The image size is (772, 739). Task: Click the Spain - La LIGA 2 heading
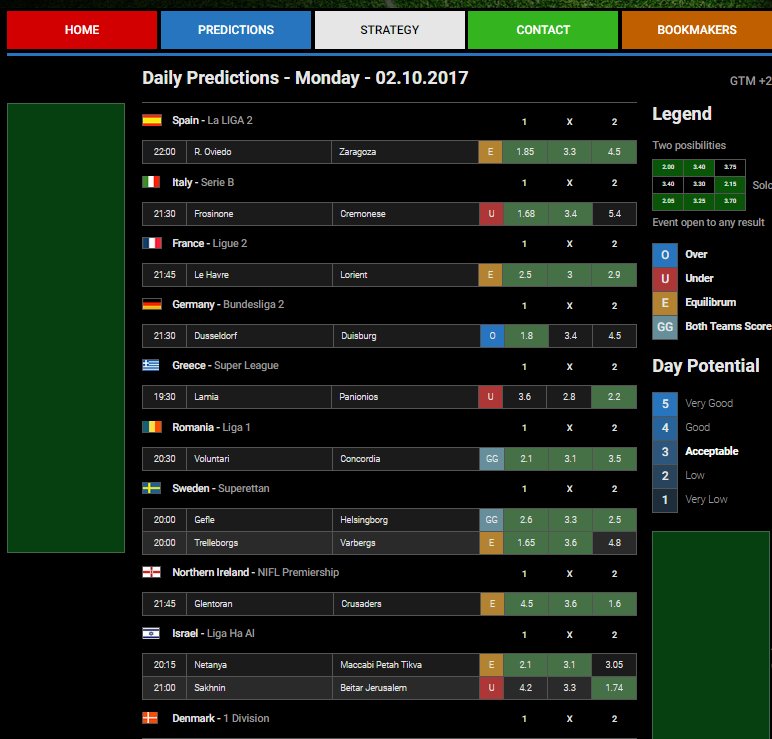click(x=212, y=120)
